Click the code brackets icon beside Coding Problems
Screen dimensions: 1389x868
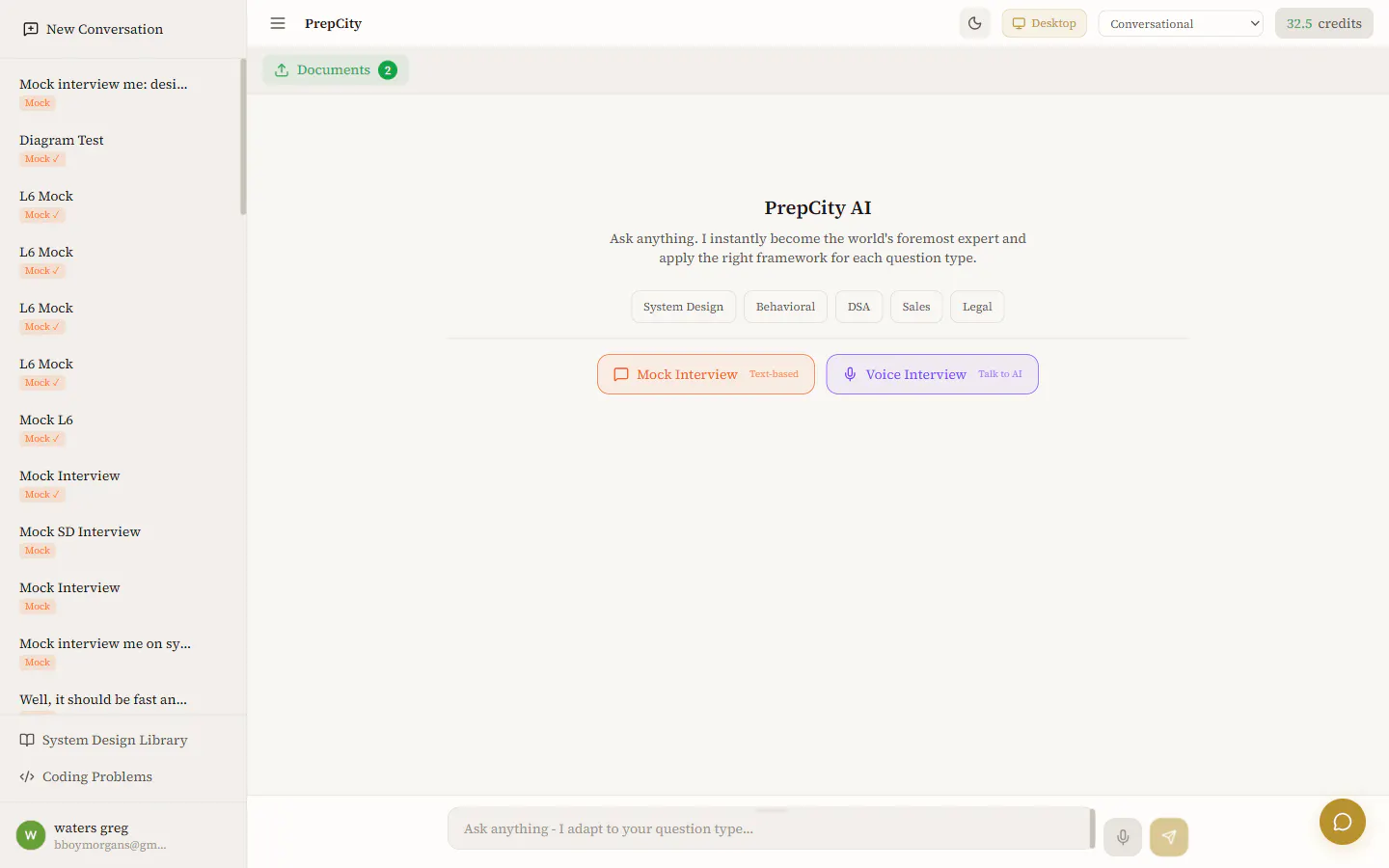27,776
